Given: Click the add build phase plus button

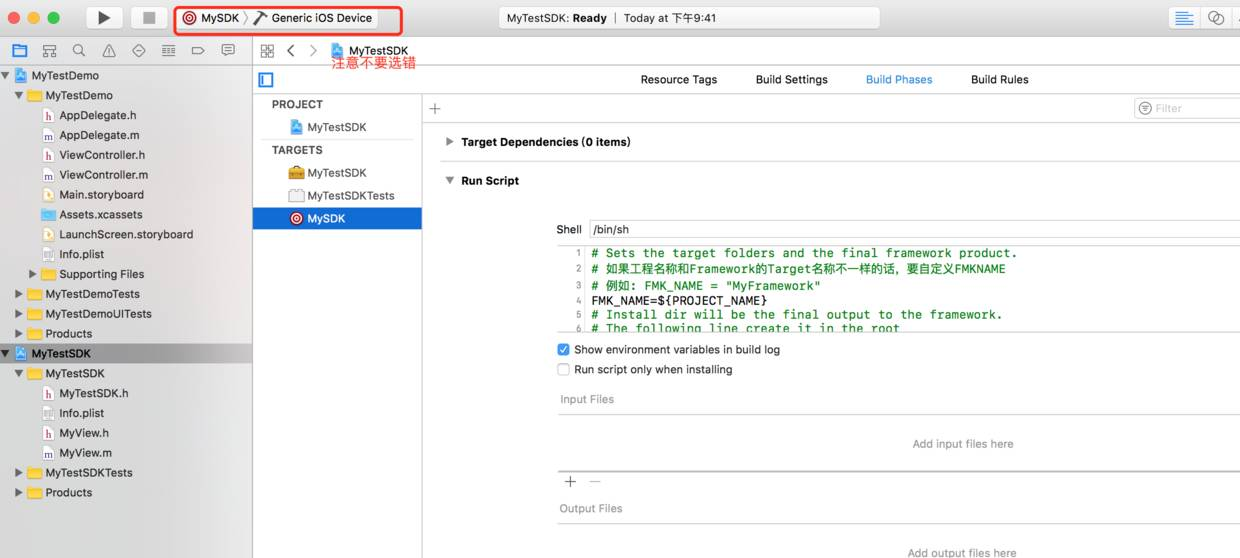Looking at the screenshot, I should (435, 108).
